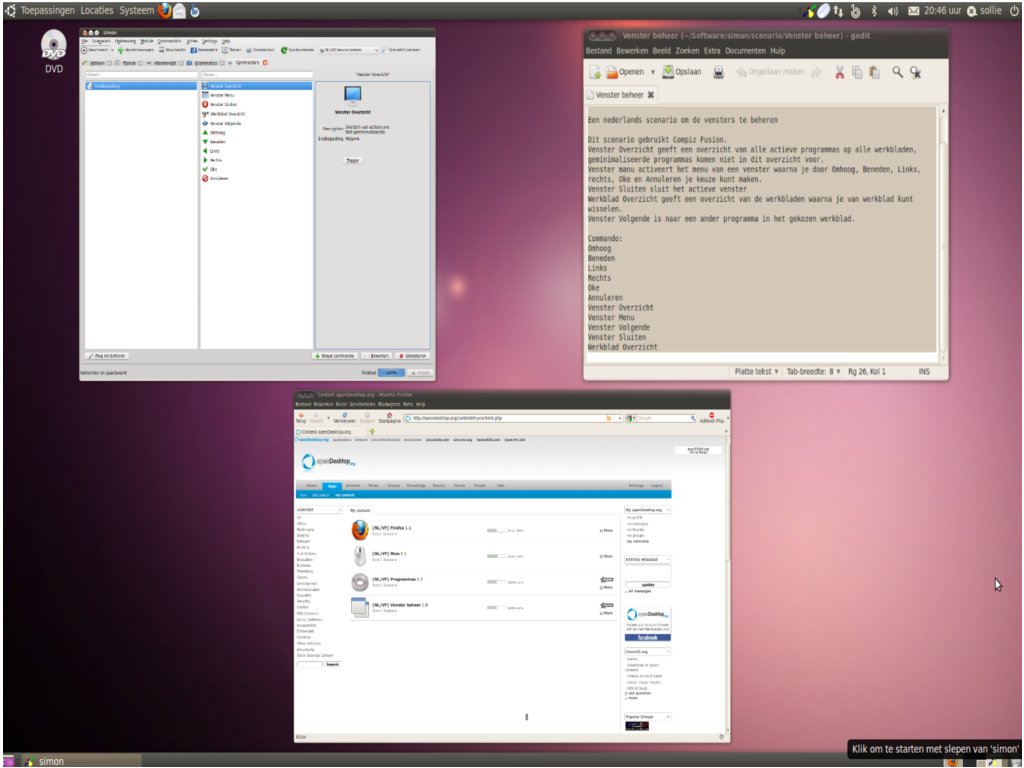
Task: Open the '[NL/VF] Venster beheer' content entry
Action: 400,605
